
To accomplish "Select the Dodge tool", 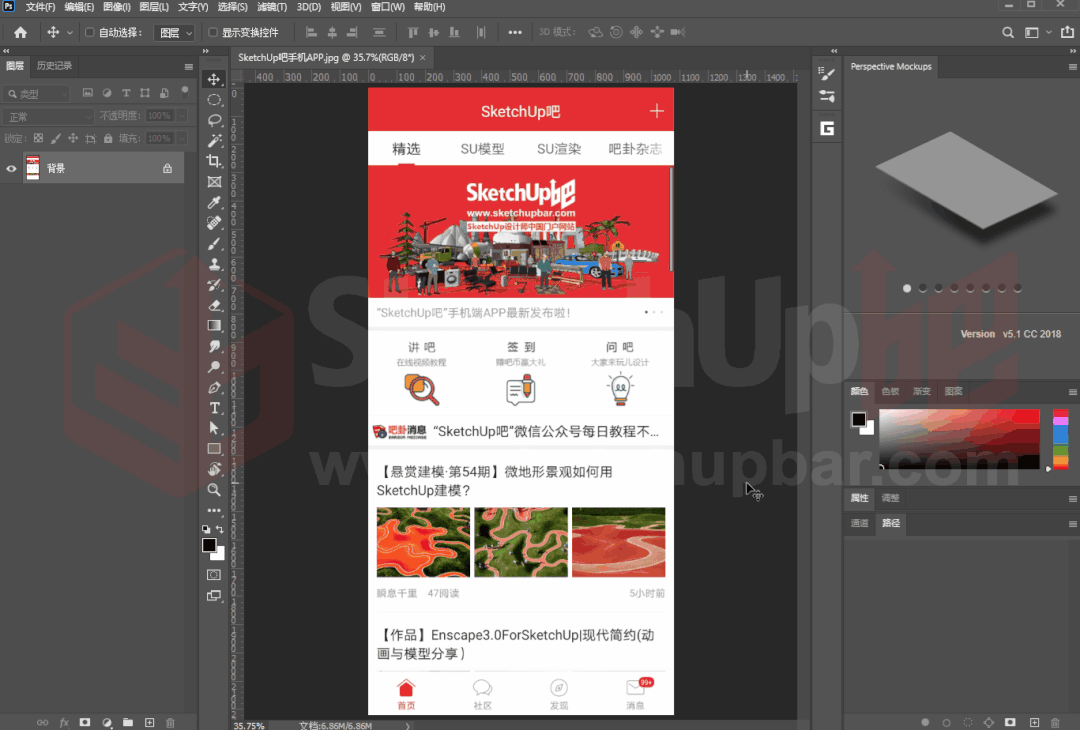I will (x=214, y=367).
